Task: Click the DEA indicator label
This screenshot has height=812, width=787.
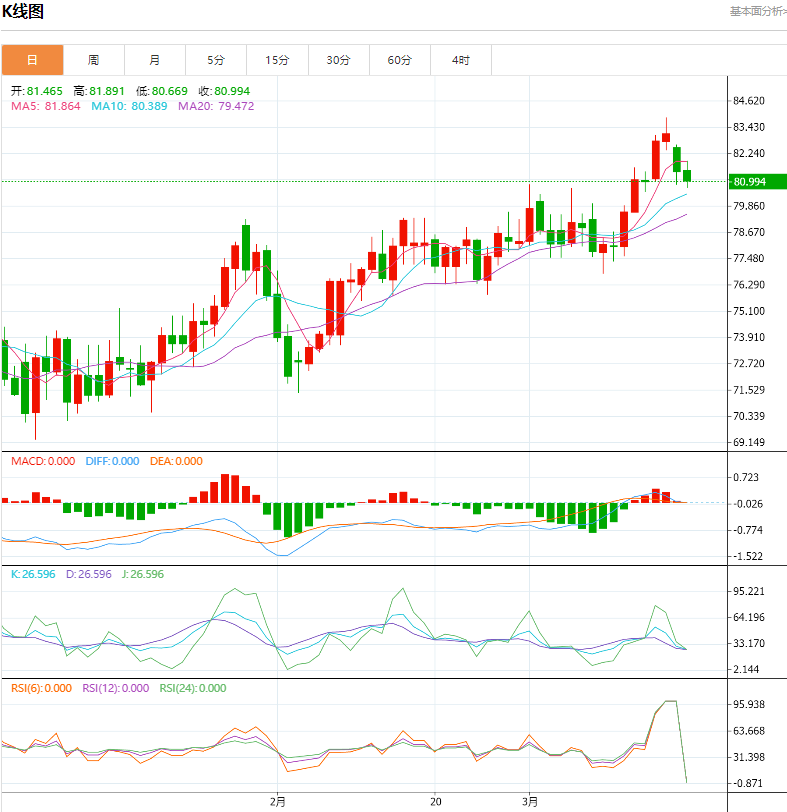Action: pos(175,461)
